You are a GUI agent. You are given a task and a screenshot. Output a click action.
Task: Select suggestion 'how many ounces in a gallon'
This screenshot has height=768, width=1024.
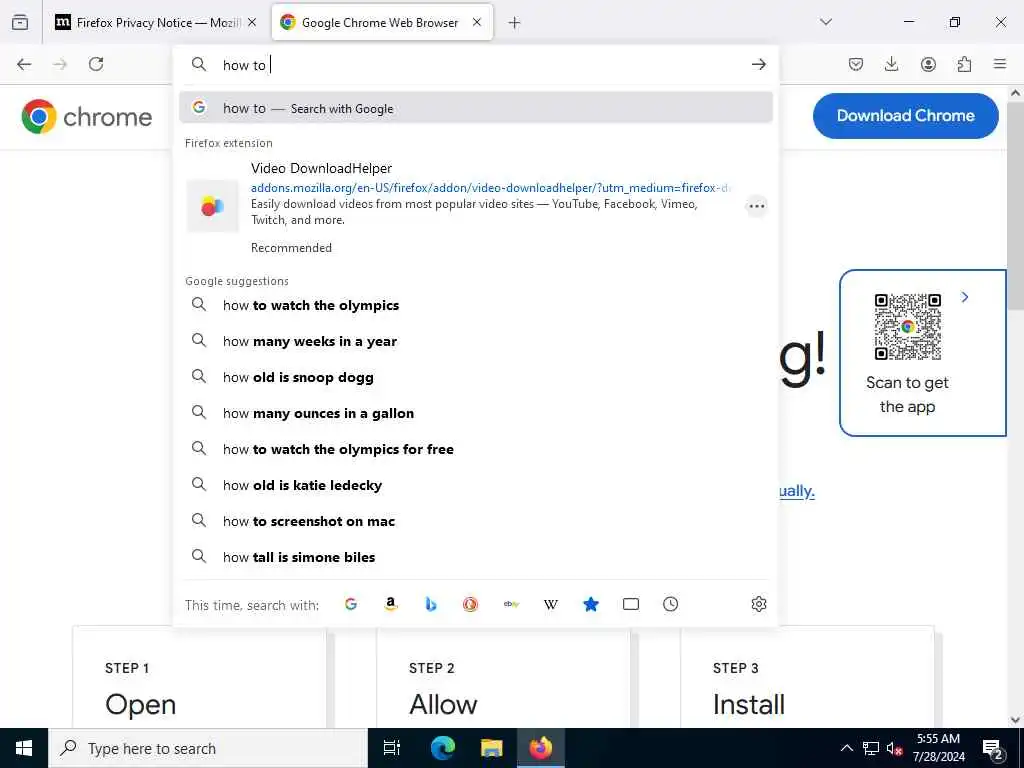(x=476, y=413)
